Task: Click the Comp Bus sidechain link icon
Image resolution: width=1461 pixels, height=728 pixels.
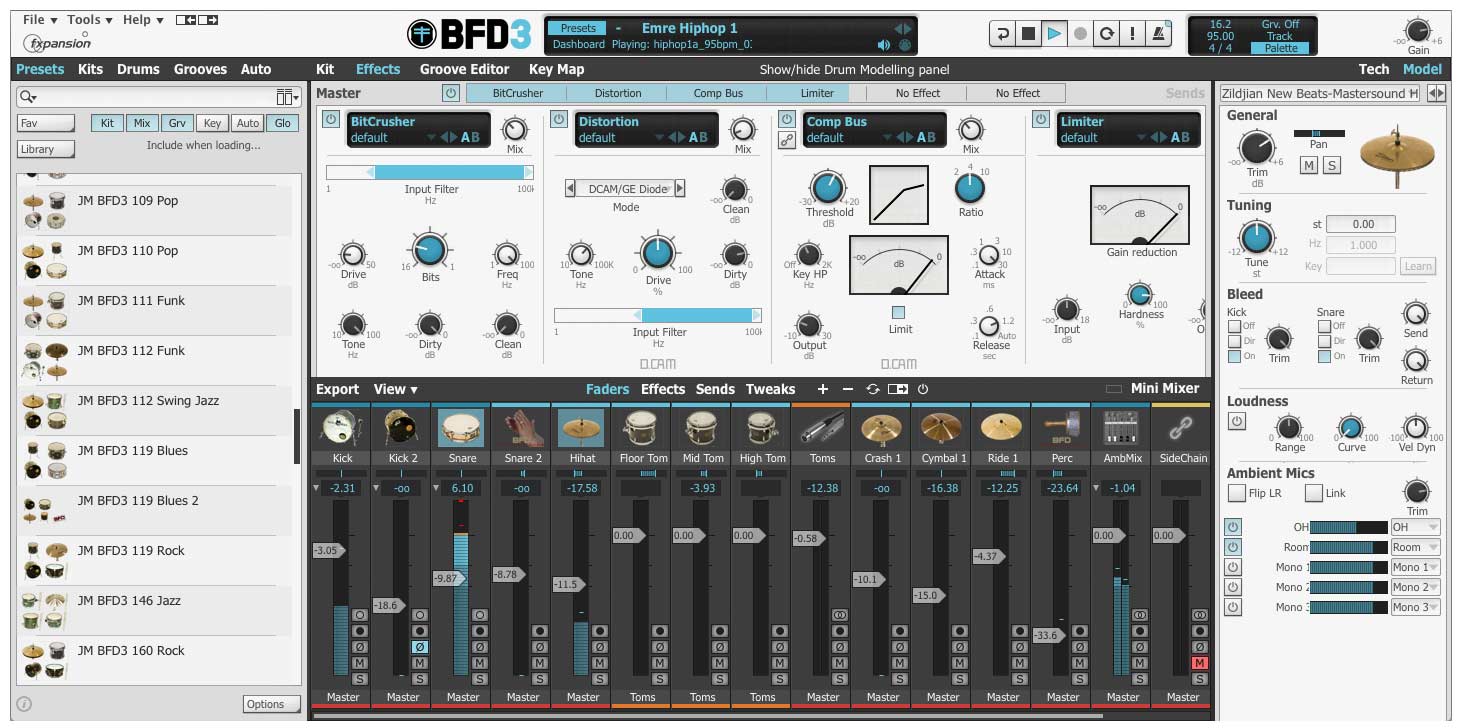Action: [x=787, y=141]
